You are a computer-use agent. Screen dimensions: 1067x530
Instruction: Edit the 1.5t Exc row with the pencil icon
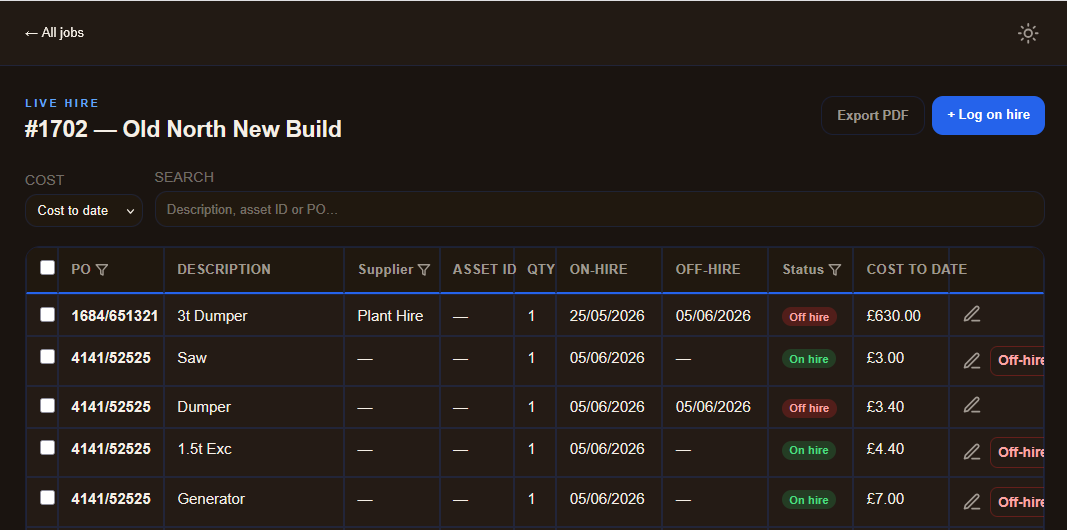(x=972, y=452)
